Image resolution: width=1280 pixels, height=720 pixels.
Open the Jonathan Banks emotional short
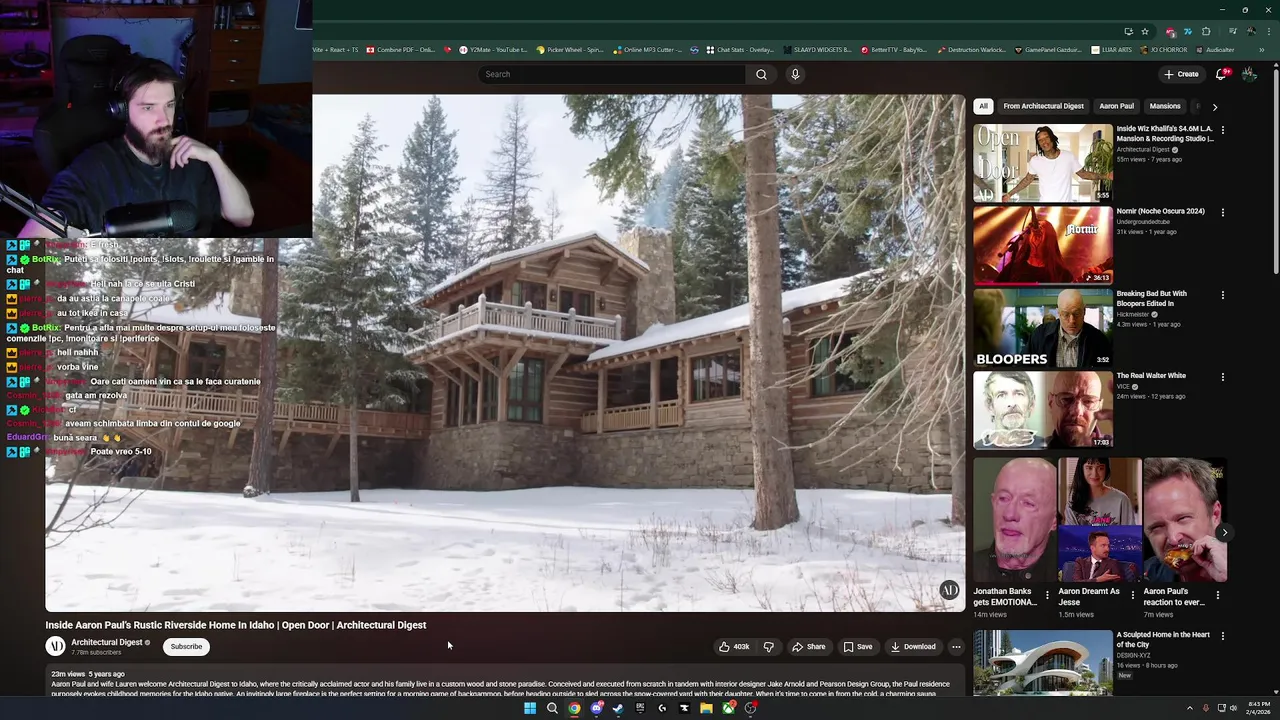point(1015,520)
